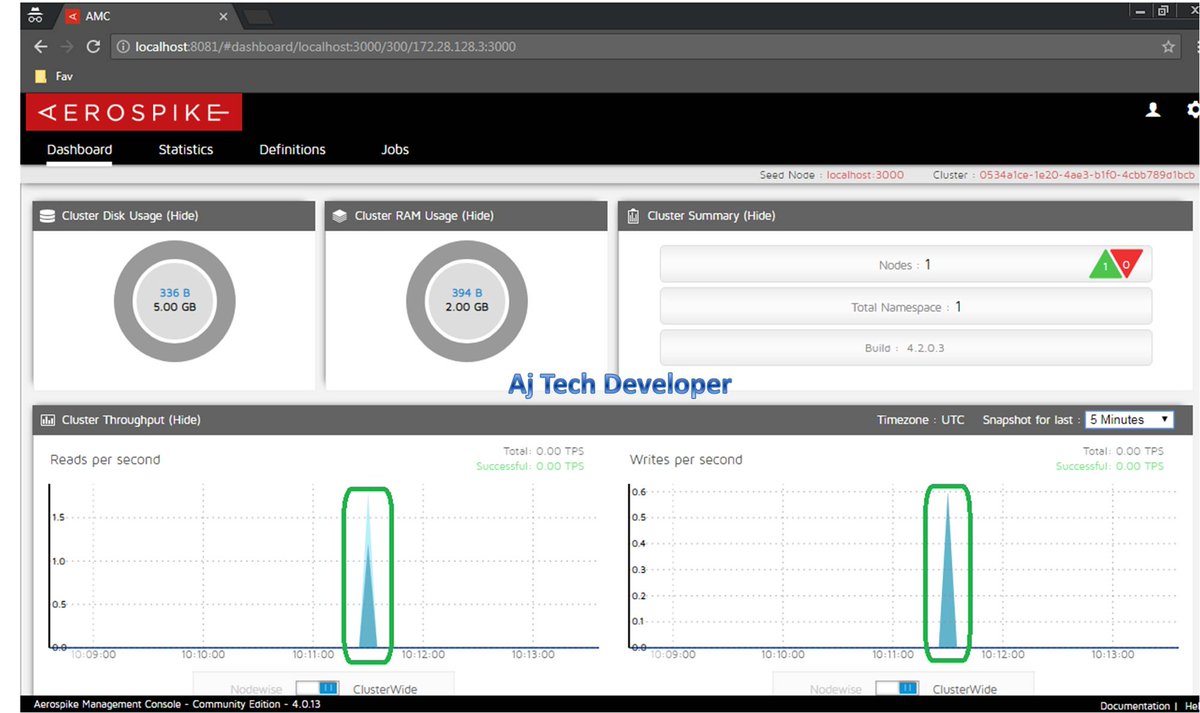The width and height of the screenshot is (1200, 713).
Task: Click the Nodes : 1 summary row
Action: 906,265
